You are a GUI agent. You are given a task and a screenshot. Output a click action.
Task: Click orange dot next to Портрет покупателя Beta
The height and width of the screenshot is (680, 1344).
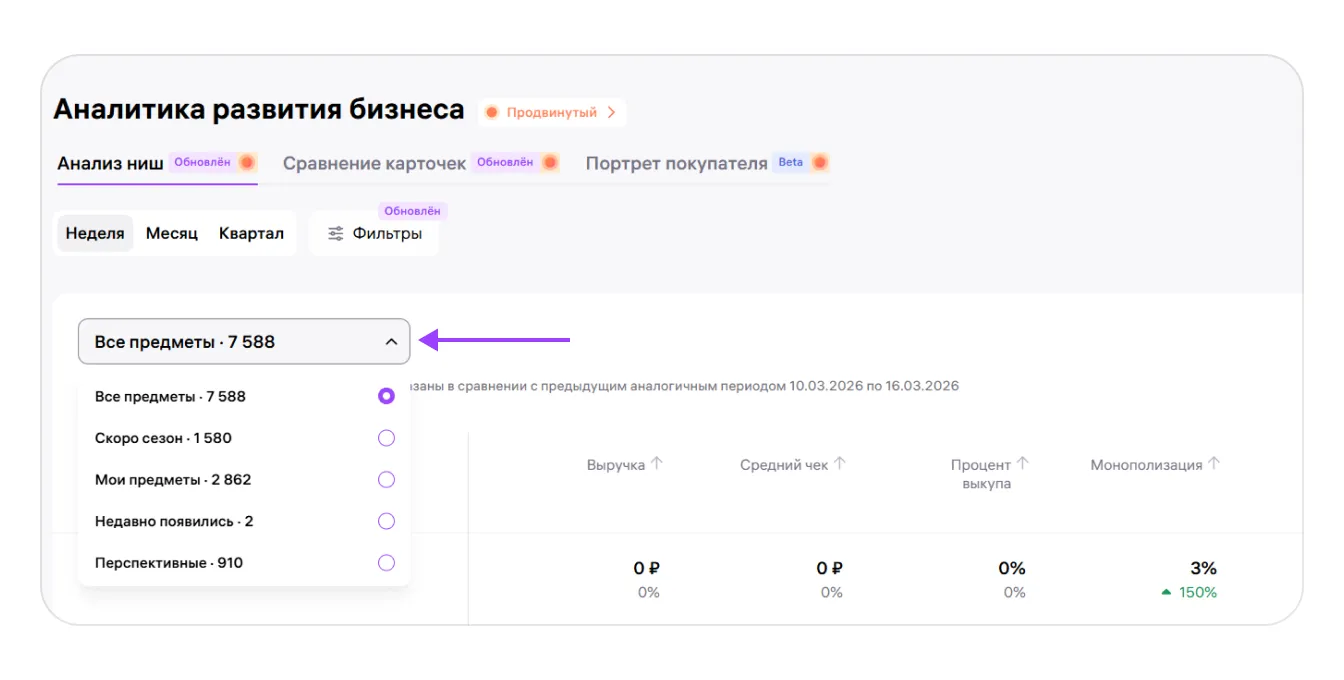click(x=820, y=162)
